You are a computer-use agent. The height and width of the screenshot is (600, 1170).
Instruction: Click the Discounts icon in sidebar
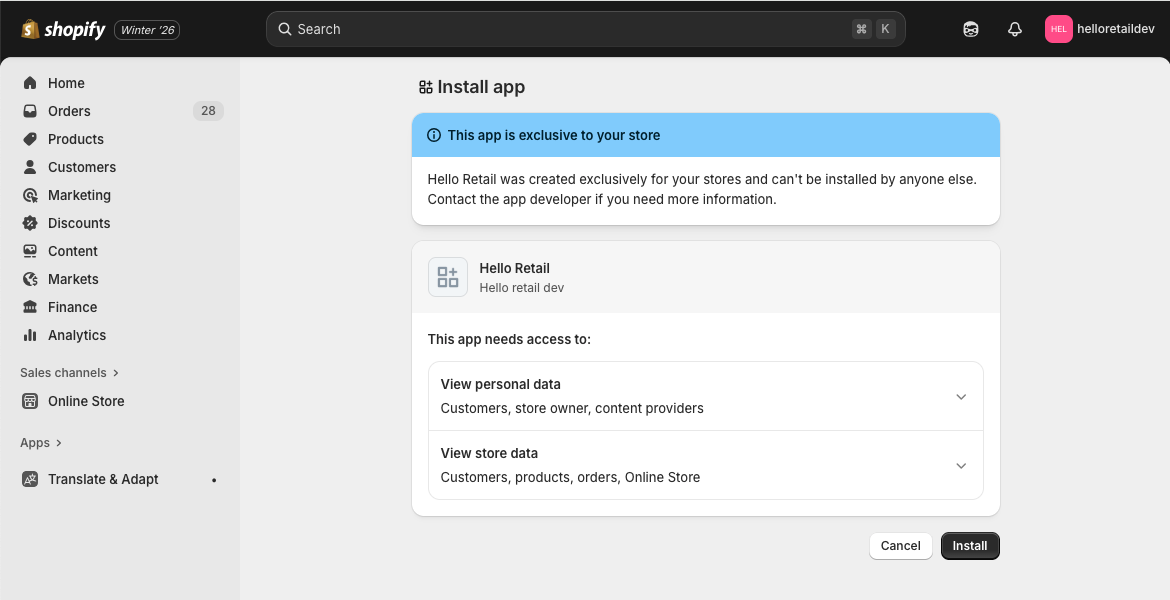[x=30, y=223]
